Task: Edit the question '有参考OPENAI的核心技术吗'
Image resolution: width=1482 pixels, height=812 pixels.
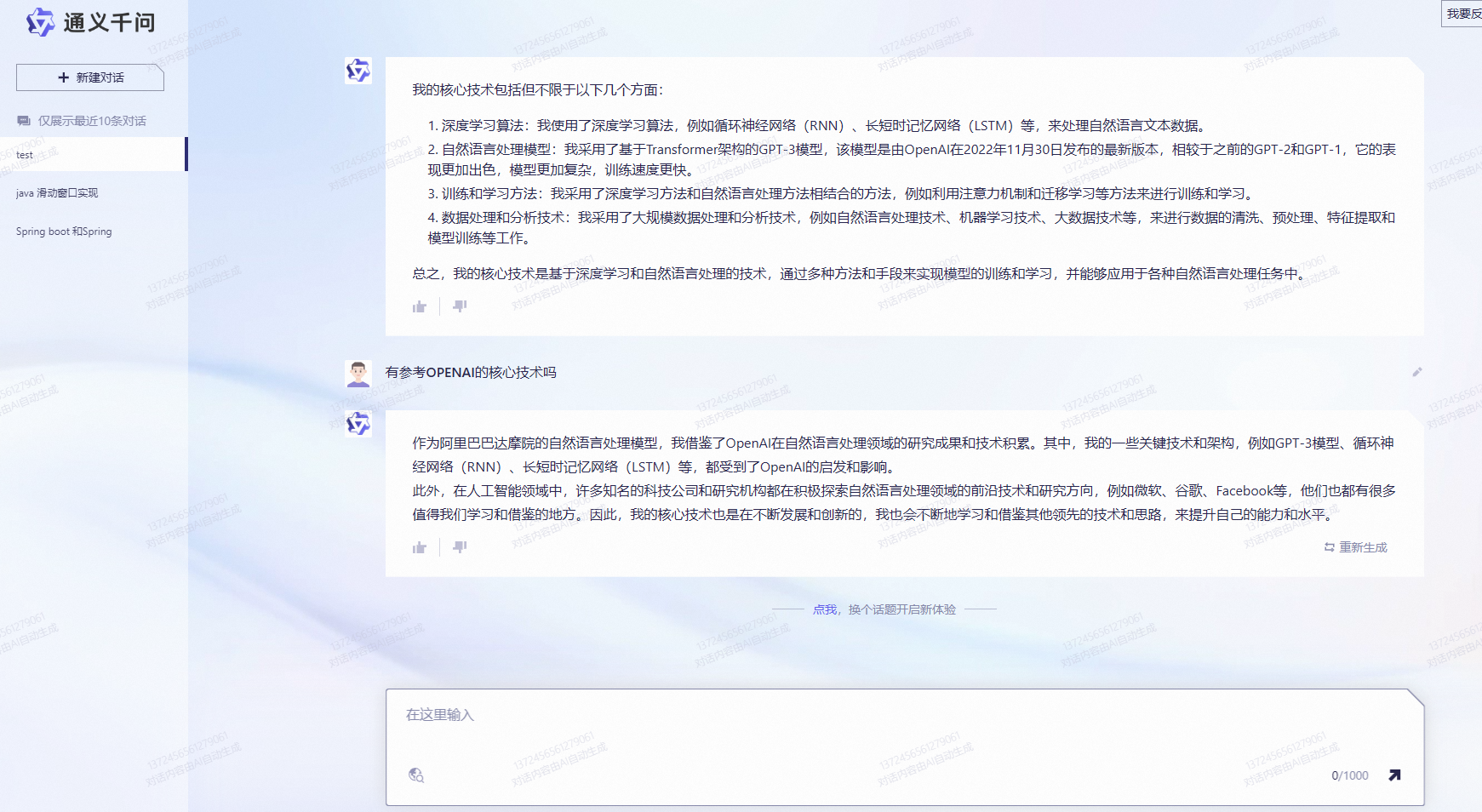Action: pos(1417,372)
